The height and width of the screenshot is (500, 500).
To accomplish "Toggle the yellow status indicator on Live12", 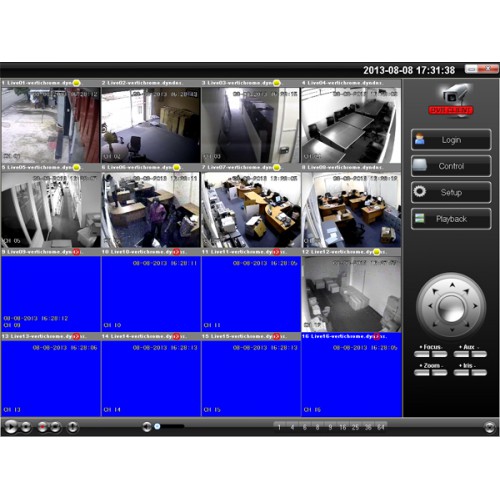I will [377, 252].
